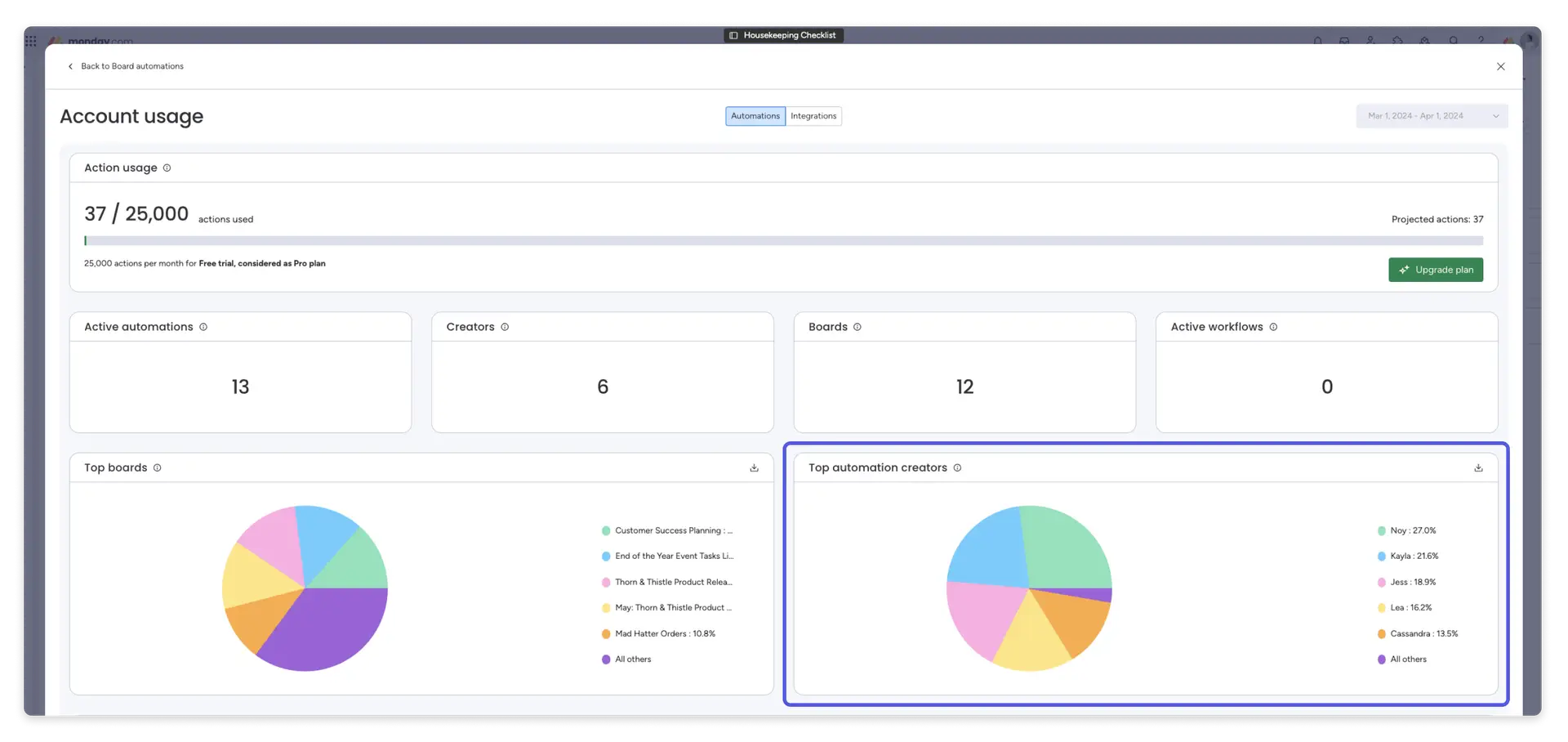Click info icon next to Top boards
1568x742 pixels.
(158, 467)
